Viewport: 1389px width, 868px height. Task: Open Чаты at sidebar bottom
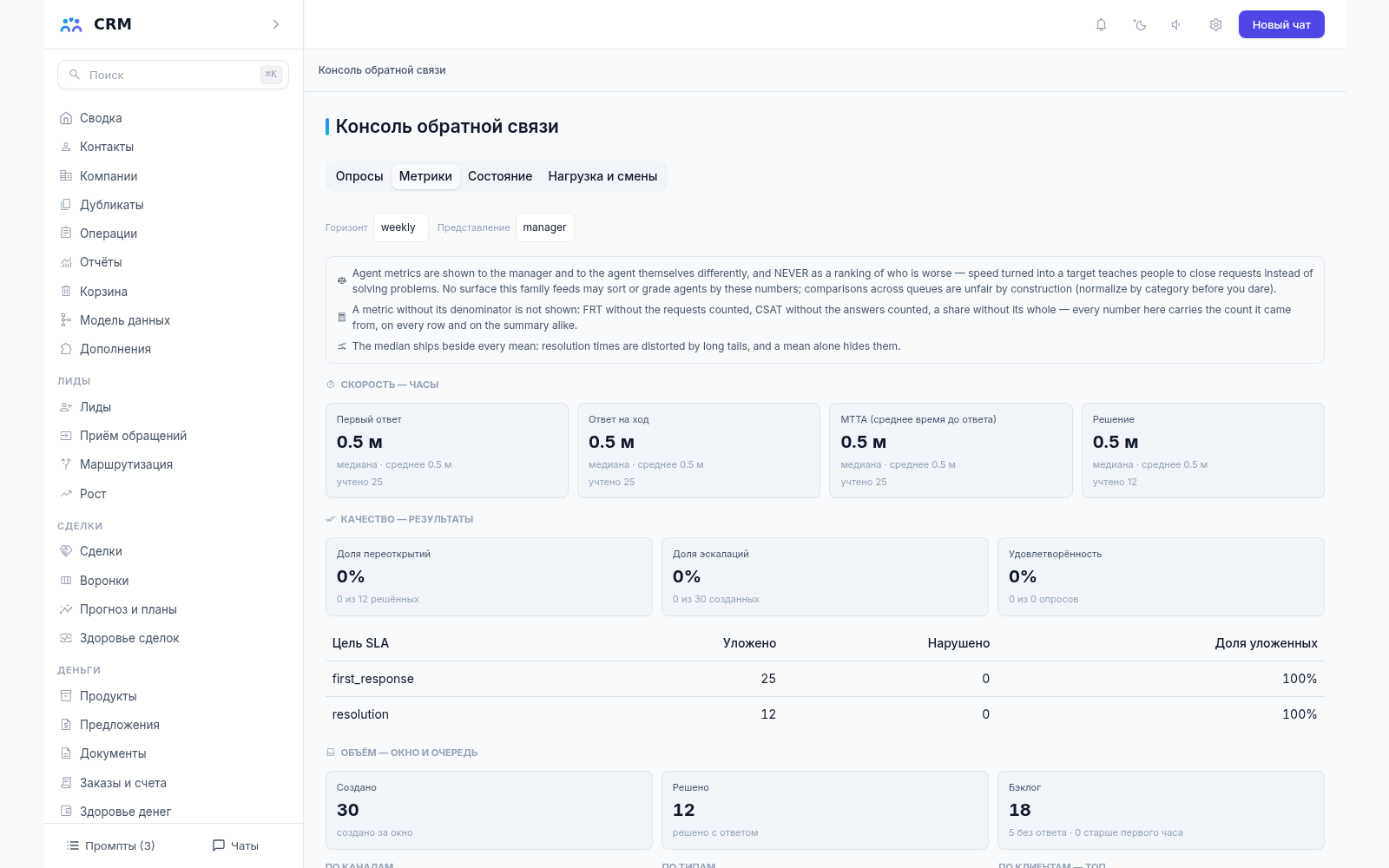click(235, 845)
